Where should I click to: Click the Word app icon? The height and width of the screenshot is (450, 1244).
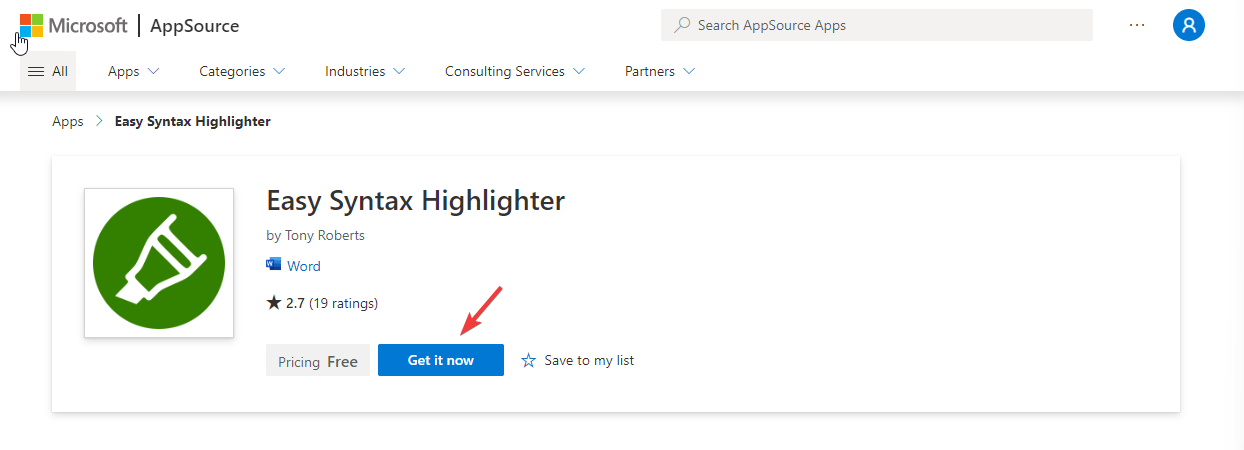[x=274, y=265]
